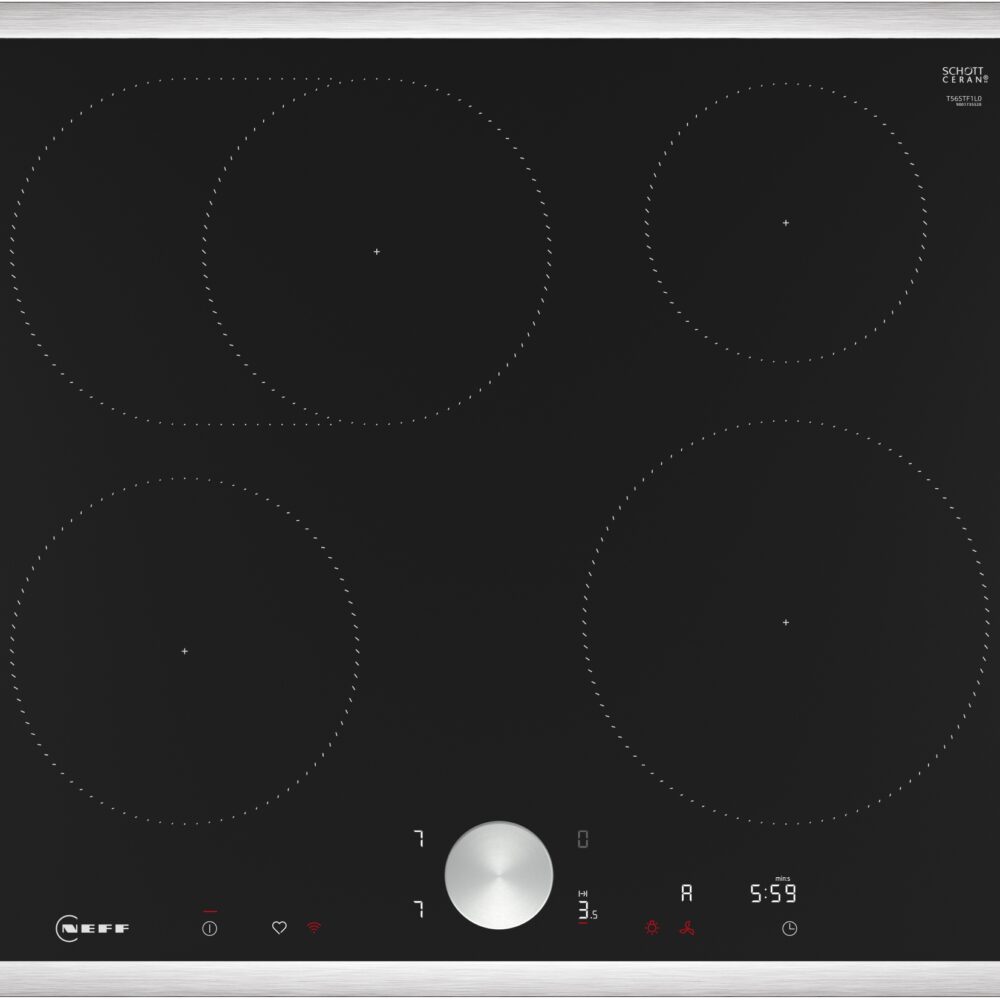Tap the red hood light icon

click(x=652, y=927)
